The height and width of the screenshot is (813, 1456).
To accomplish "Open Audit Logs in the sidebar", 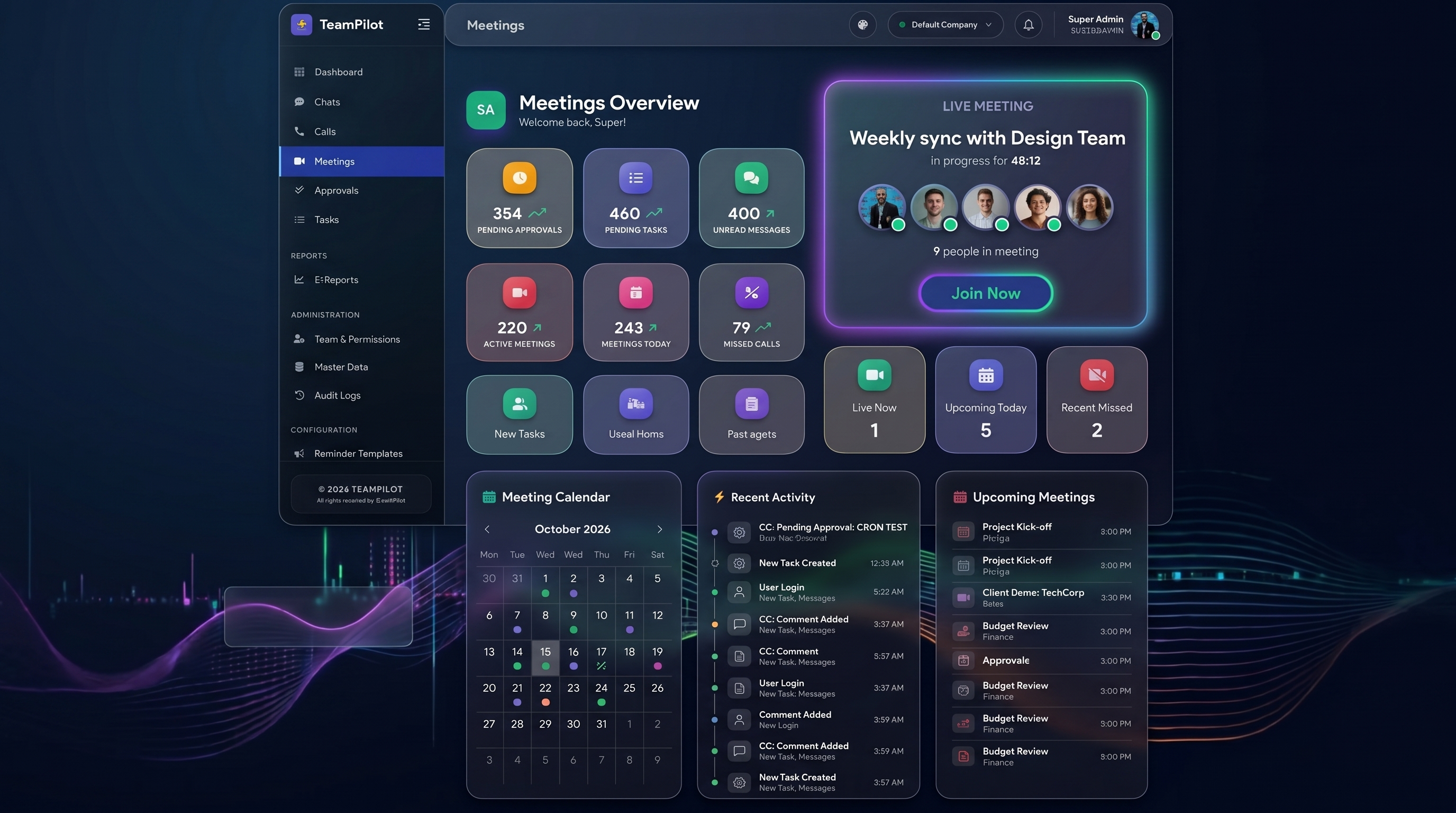I will pos(362,395).
